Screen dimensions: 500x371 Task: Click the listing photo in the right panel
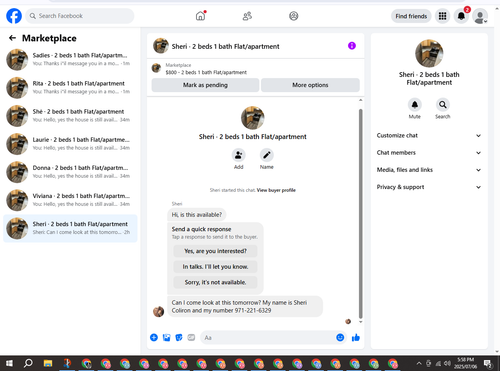(429, 53)
